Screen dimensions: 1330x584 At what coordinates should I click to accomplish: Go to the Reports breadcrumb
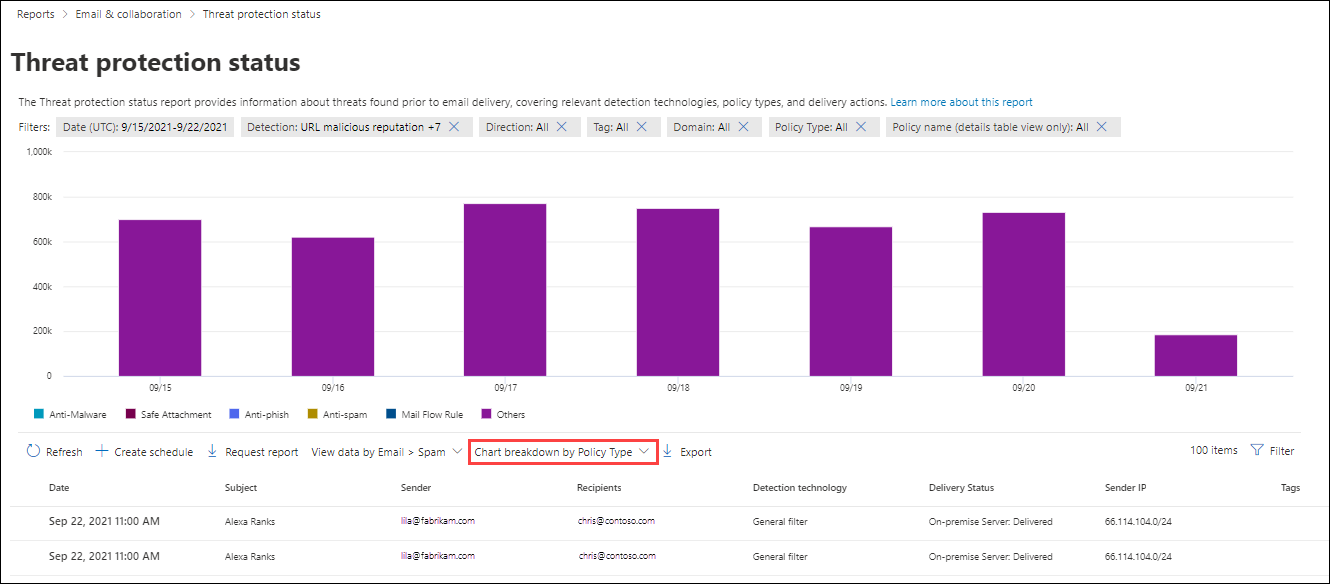[x=36, y=14]
